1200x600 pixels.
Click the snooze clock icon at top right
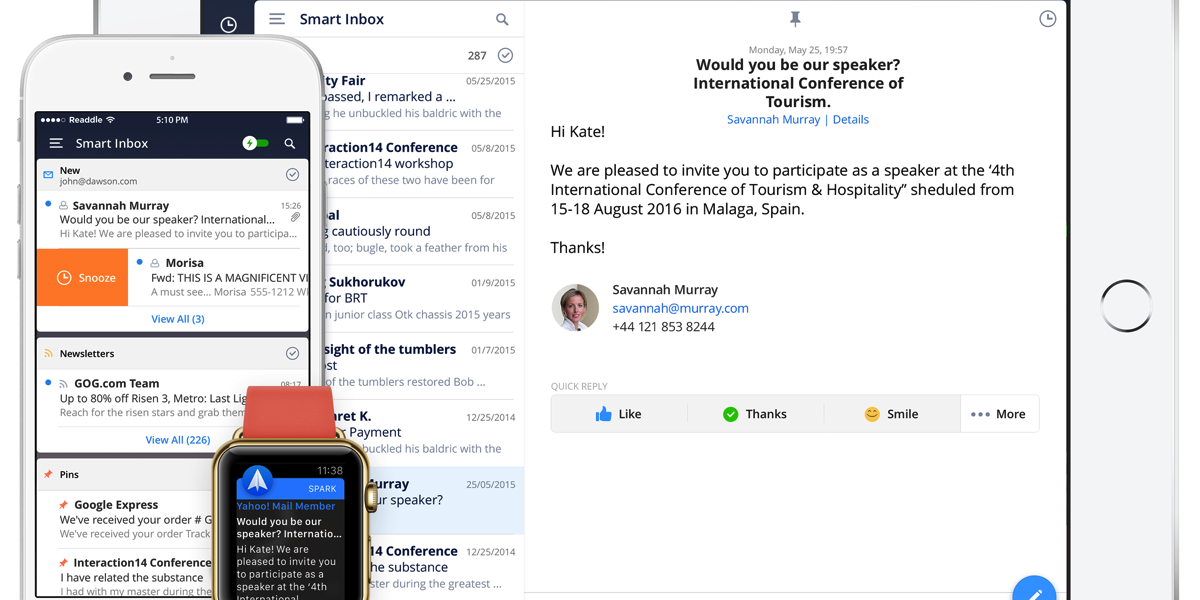point(1047,19)
